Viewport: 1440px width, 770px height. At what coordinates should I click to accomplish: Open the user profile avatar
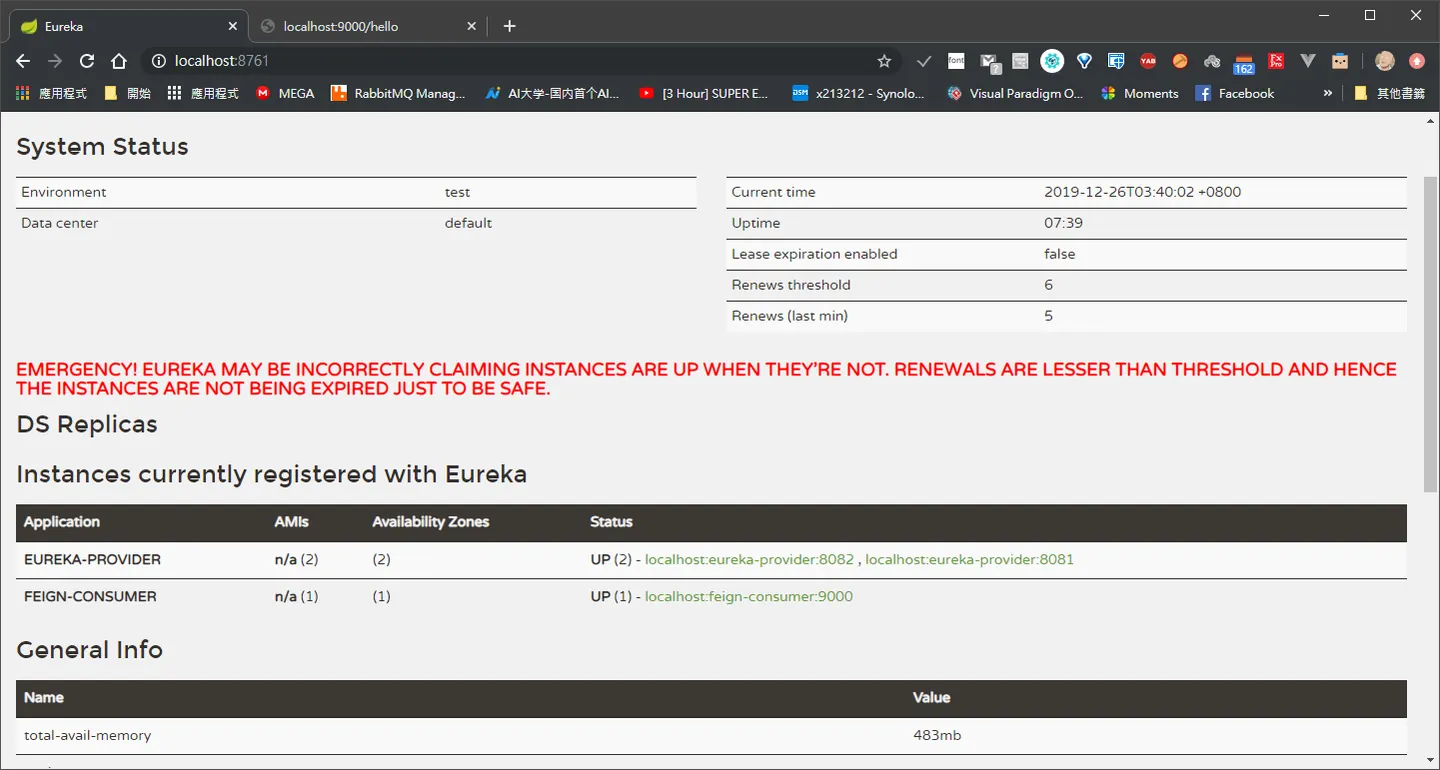(x=1385, y=61)
